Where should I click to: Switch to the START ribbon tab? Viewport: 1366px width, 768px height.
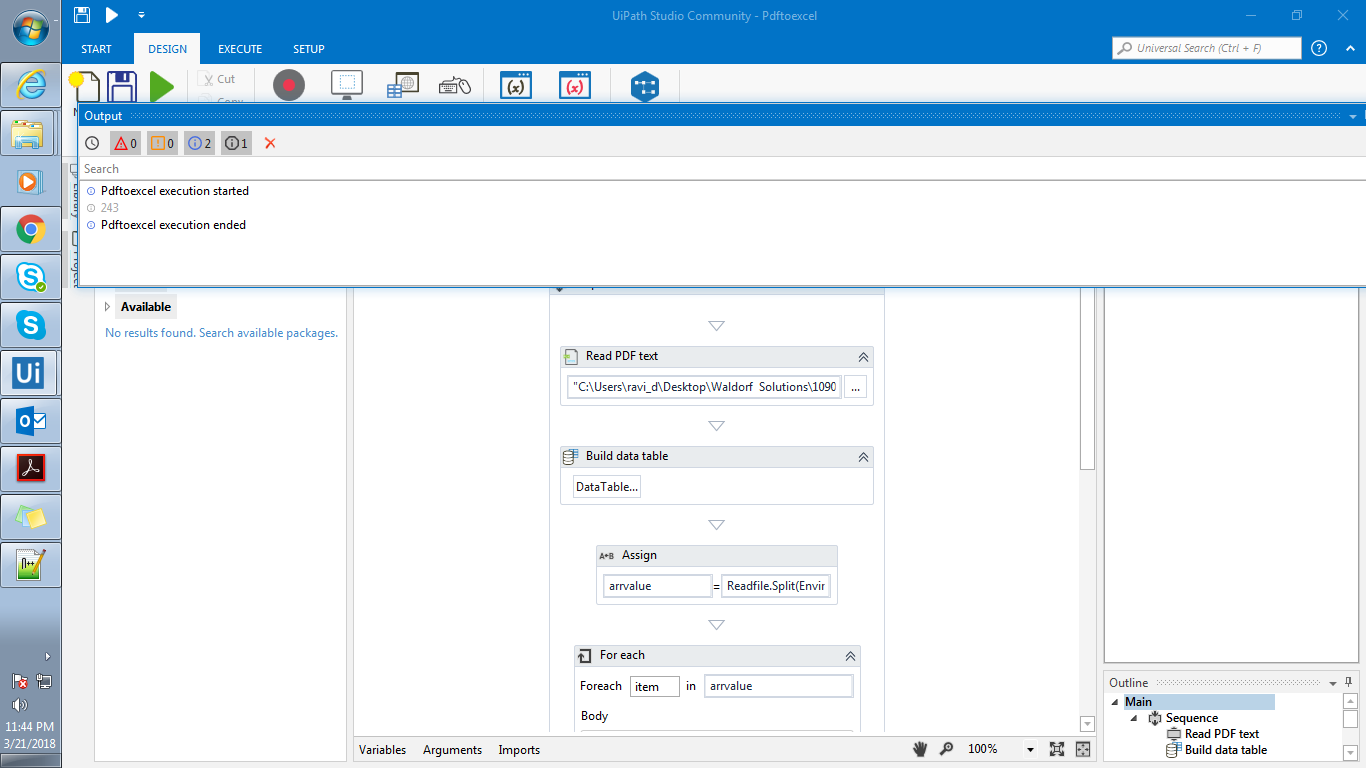pyautogui.click(x=96, y=49)
